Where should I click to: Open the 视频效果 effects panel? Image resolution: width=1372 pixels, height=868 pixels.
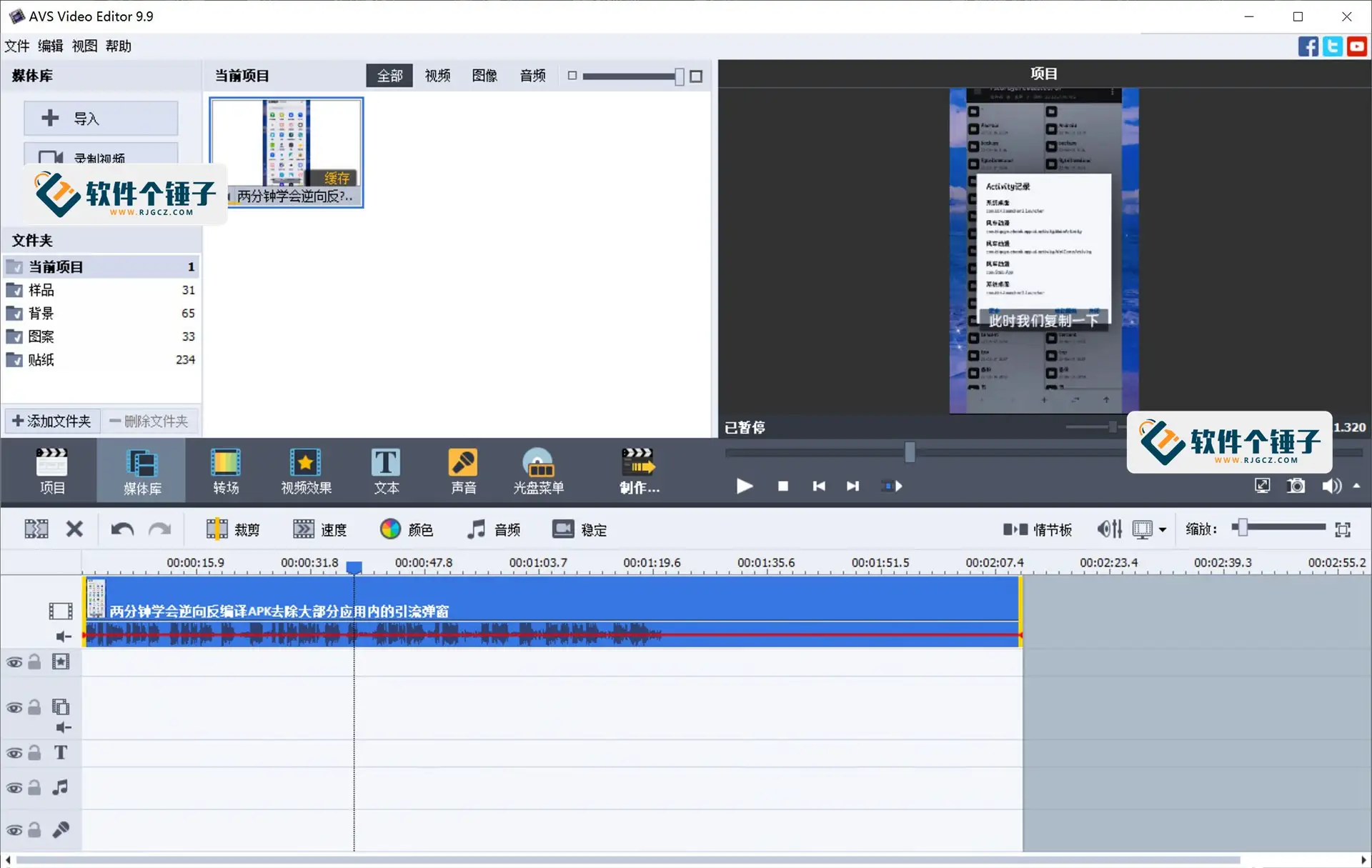(x=305, y=470)
